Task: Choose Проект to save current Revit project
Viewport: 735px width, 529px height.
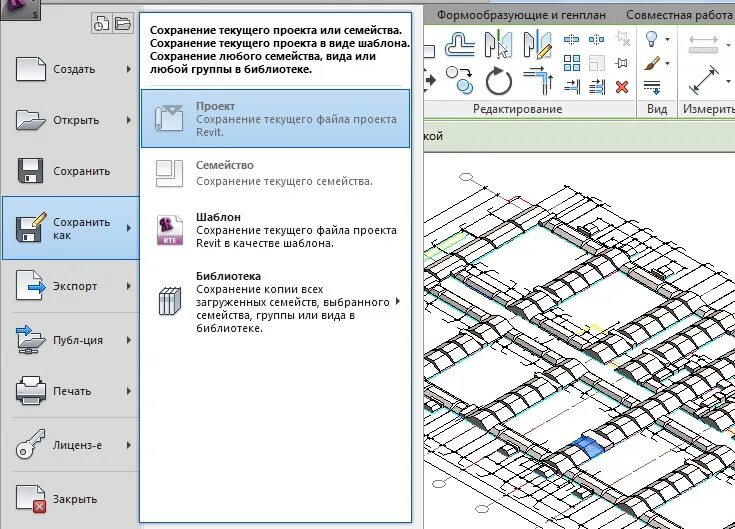Action: pos(275,119)
